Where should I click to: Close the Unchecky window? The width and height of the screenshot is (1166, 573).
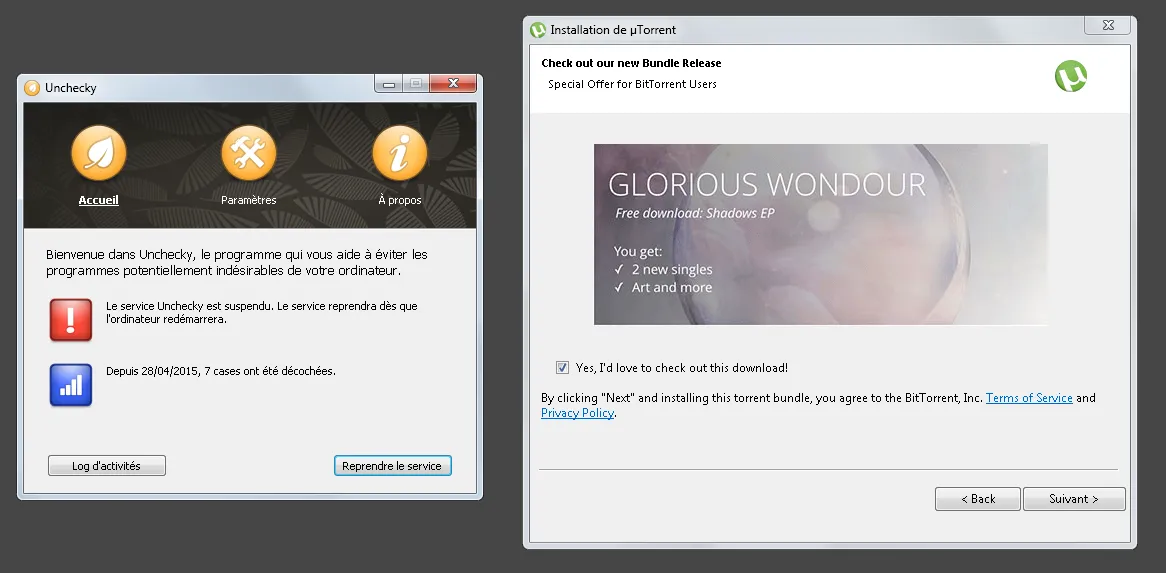point(453,84)
